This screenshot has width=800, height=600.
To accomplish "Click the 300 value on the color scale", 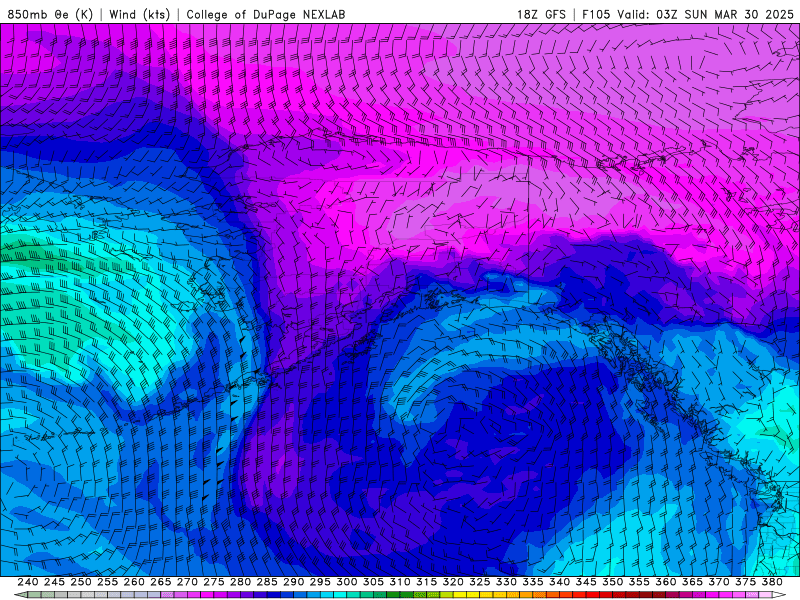I will coord(346,582).
